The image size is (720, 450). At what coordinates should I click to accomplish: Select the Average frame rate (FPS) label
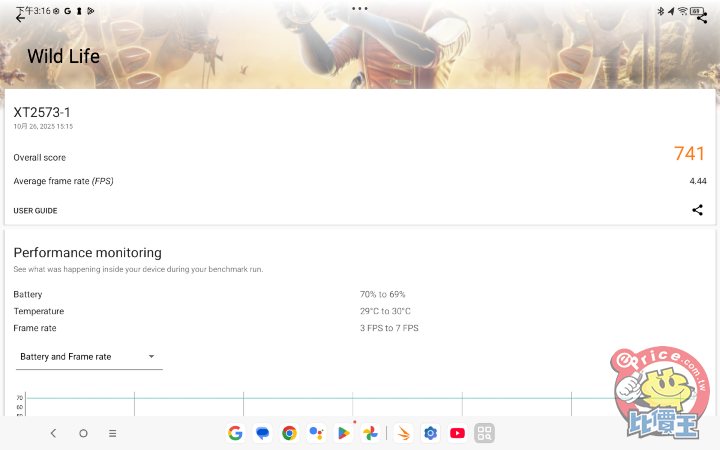click(x=63, y=181)
